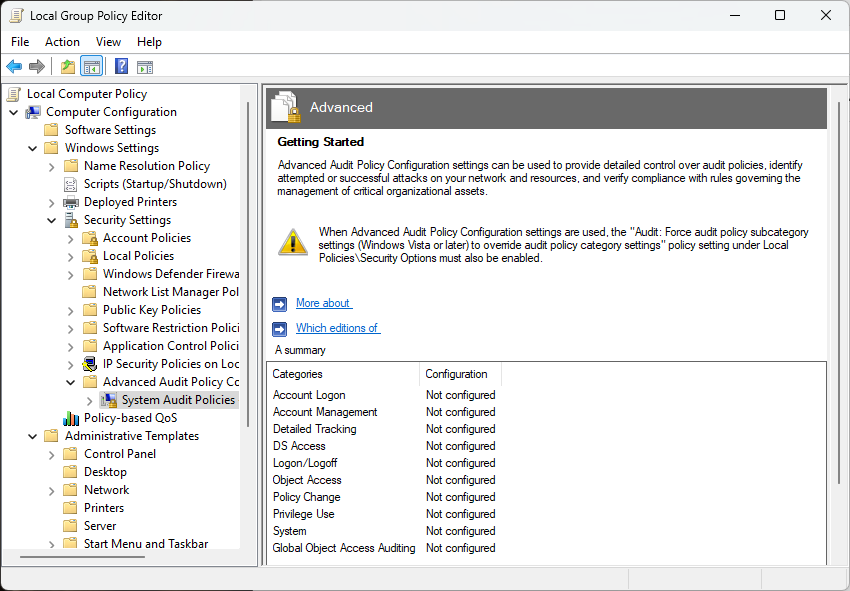
Task: Open Help using the question mark toolbar icon
Action: tap(120, 66)
